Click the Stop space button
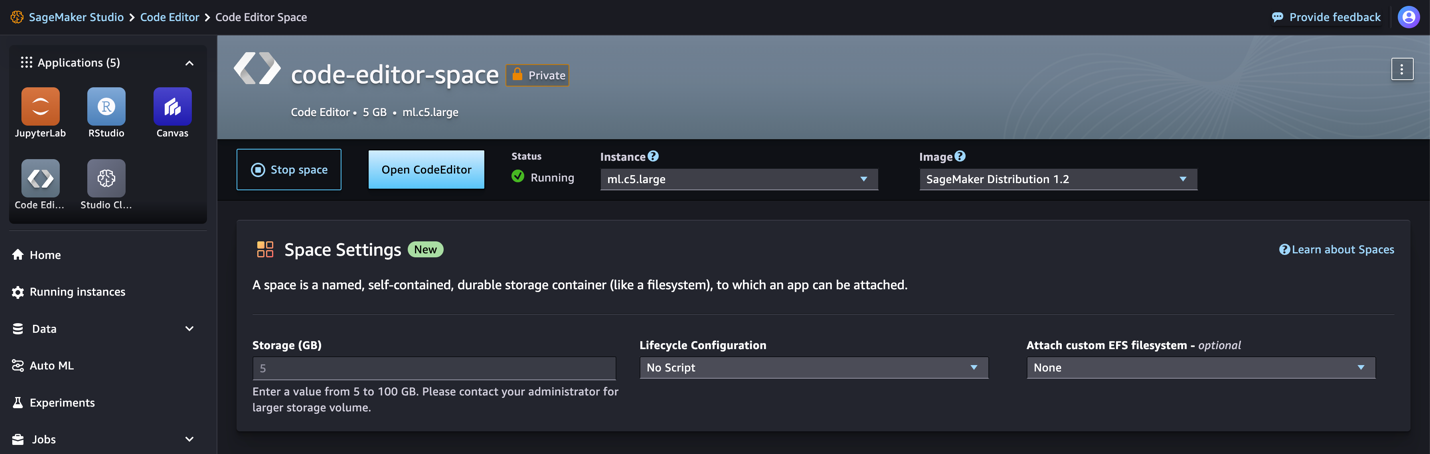Screen dimensions: 1430x454 coord(289,170)
